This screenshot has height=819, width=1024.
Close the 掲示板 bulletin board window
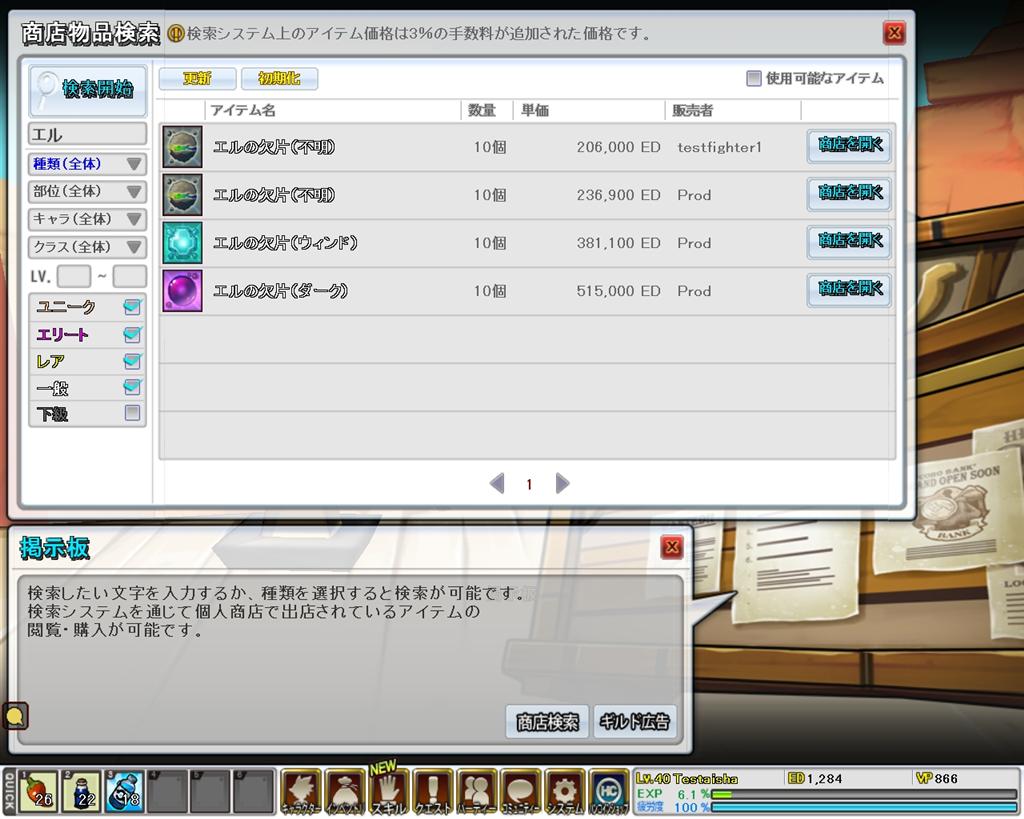point(672,547)
